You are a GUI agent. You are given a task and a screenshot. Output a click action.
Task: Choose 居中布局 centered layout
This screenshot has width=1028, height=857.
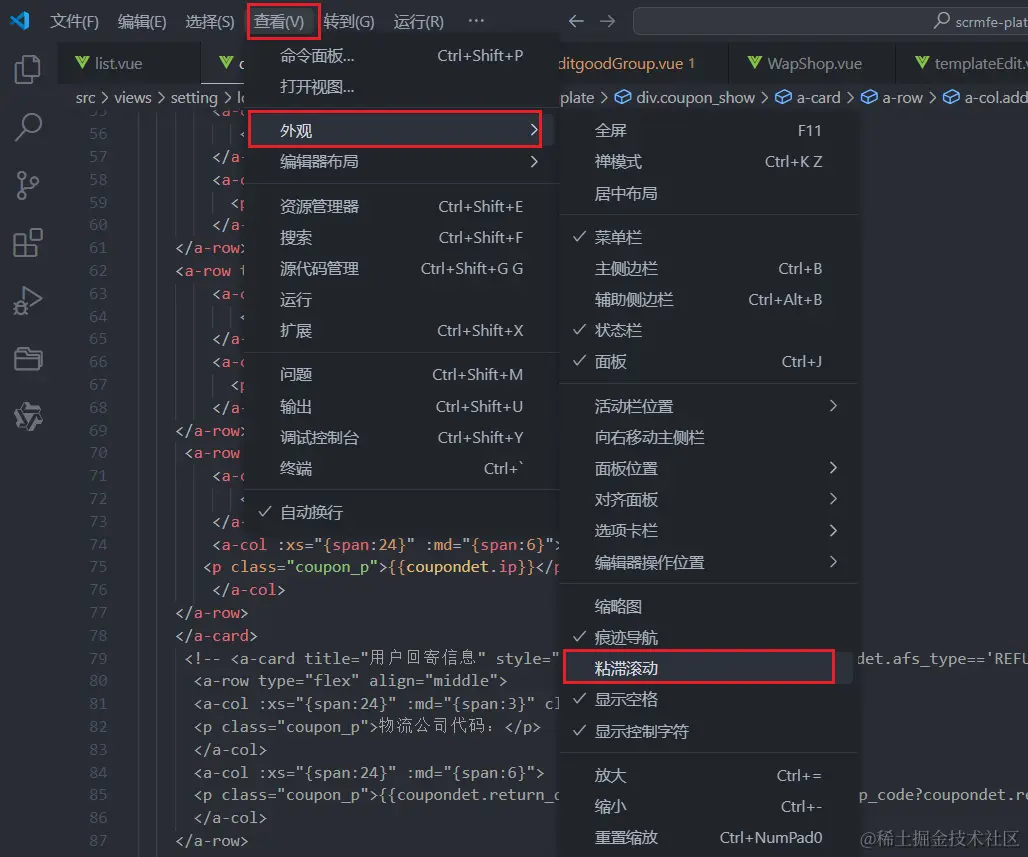pyautogui.click(x=708, y=193)
